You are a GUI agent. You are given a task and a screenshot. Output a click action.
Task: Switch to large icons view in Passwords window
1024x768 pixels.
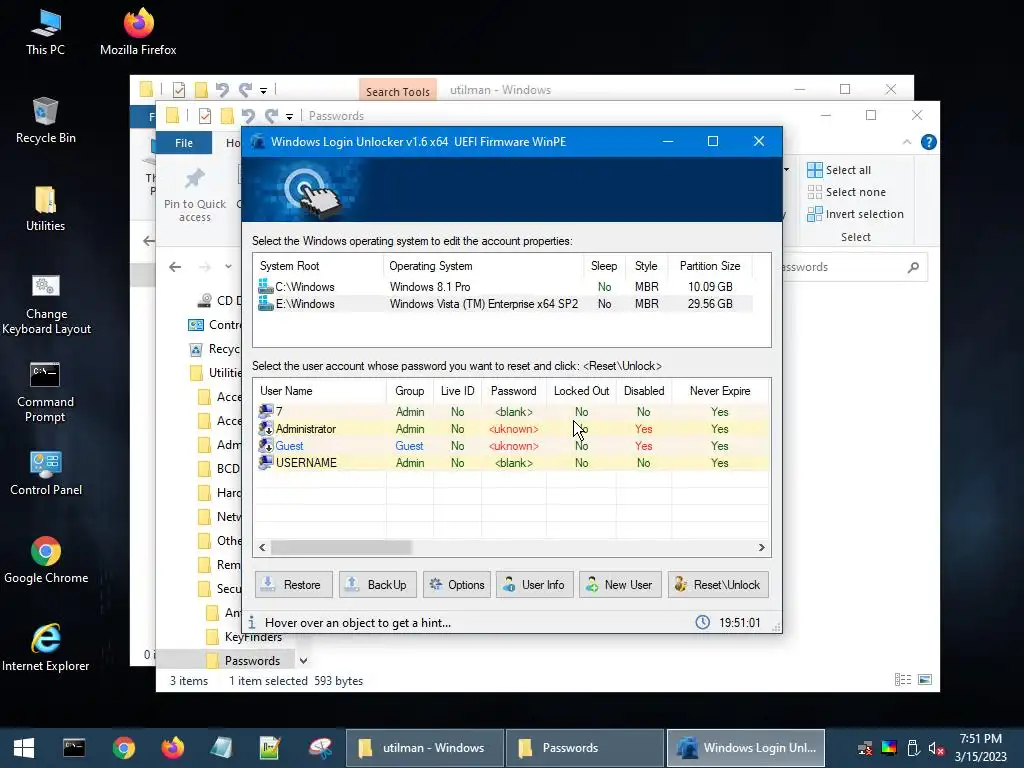(x=925, y=680)
